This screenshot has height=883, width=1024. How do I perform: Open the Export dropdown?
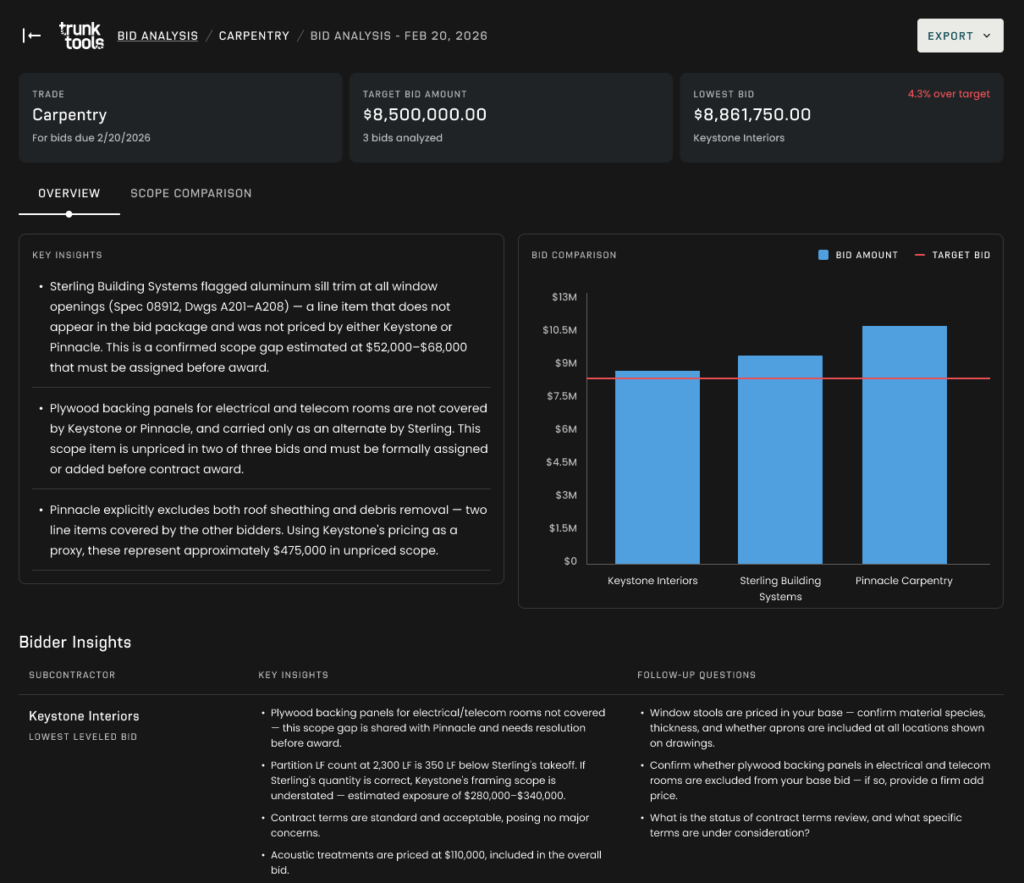point(959,36)
